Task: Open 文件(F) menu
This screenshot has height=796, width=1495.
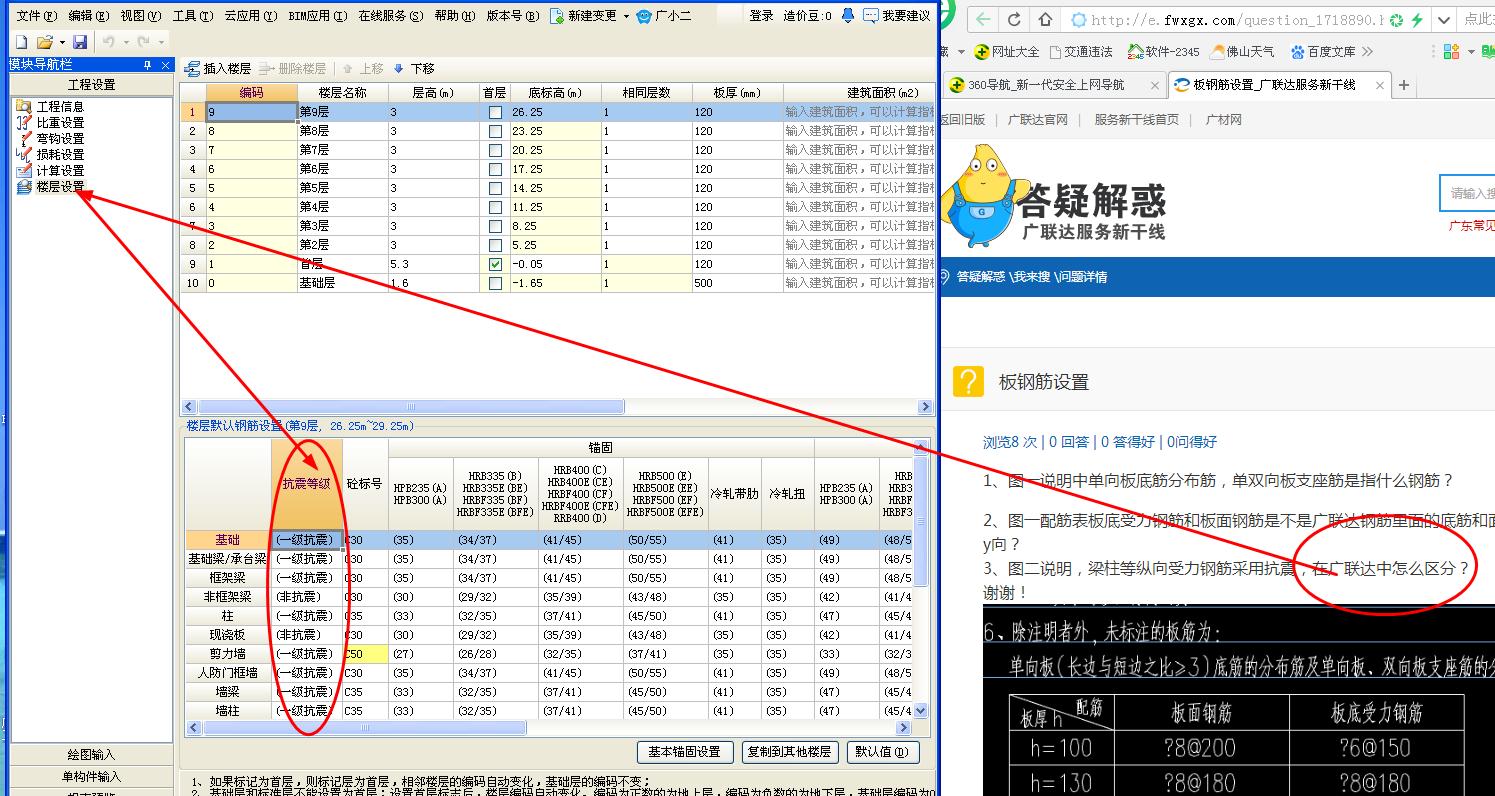Action: (x=37, y=16)
